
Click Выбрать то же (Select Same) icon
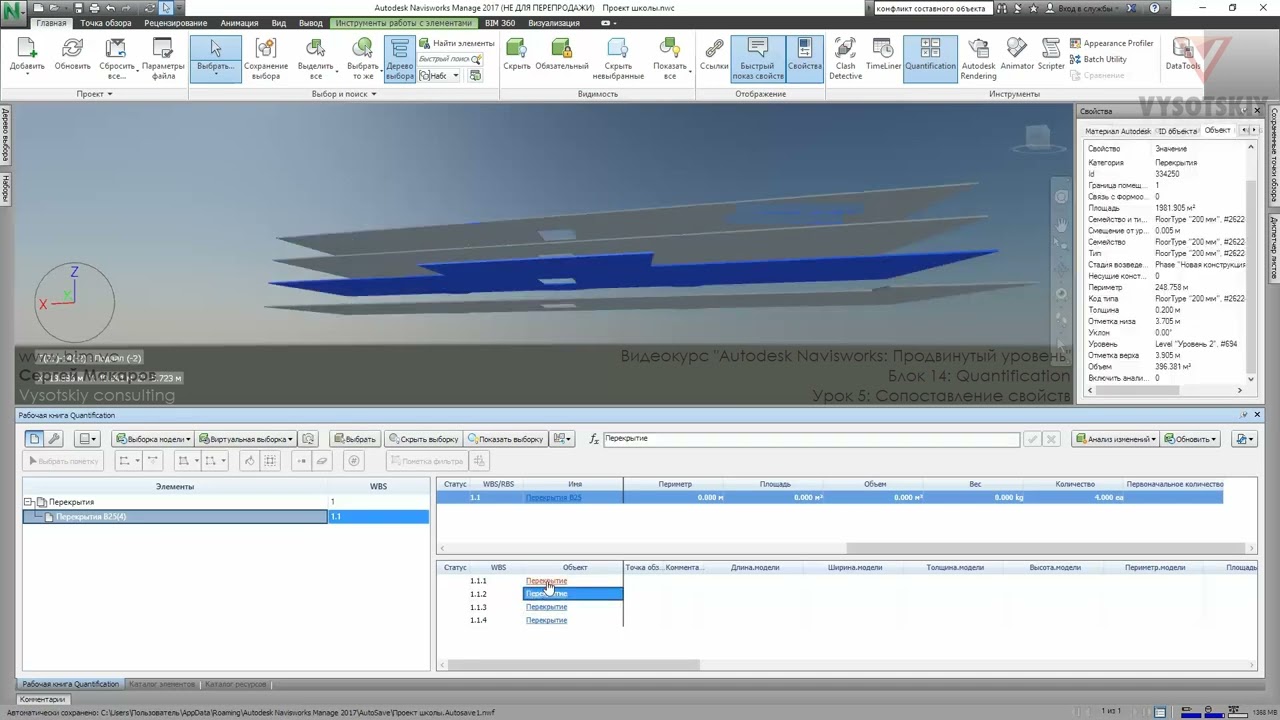[363, 60]
